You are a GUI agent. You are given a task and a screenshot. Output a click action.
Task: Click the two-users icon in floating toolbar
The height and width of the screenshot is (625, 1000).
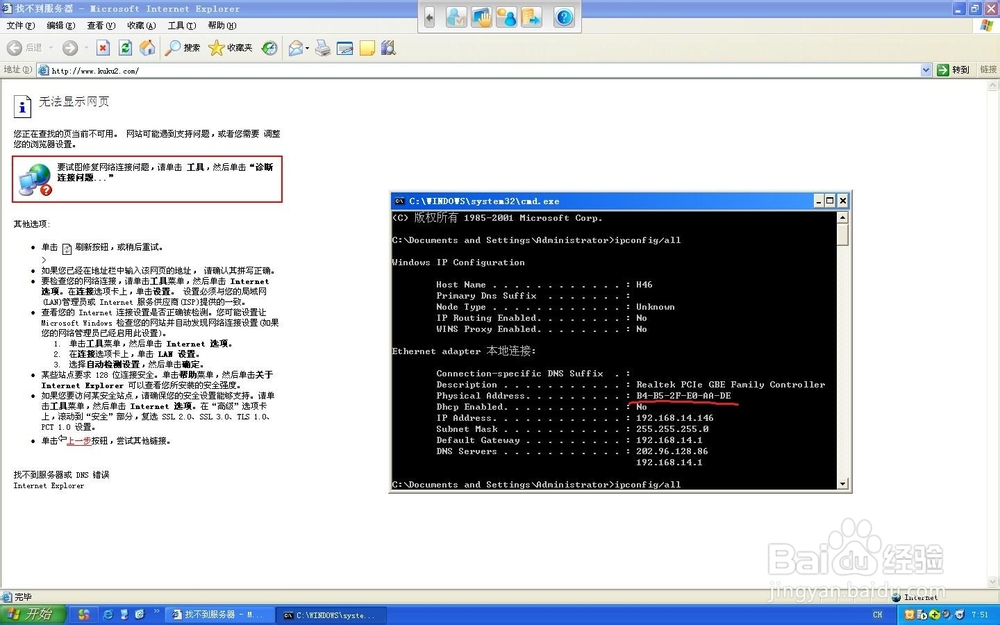[506, 17]
